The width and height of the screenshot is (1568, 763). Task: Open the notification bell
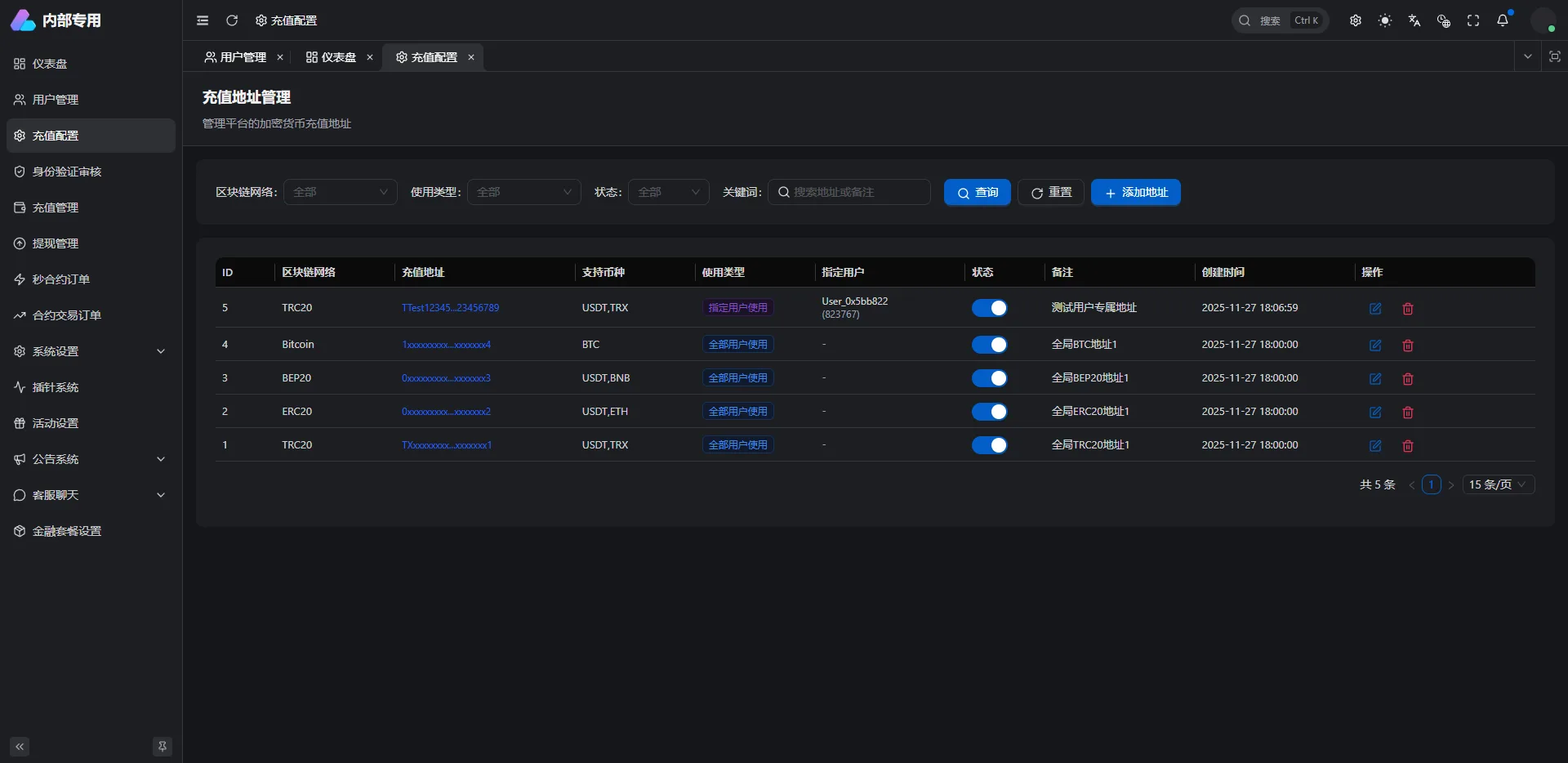(x=1503, y=20)
